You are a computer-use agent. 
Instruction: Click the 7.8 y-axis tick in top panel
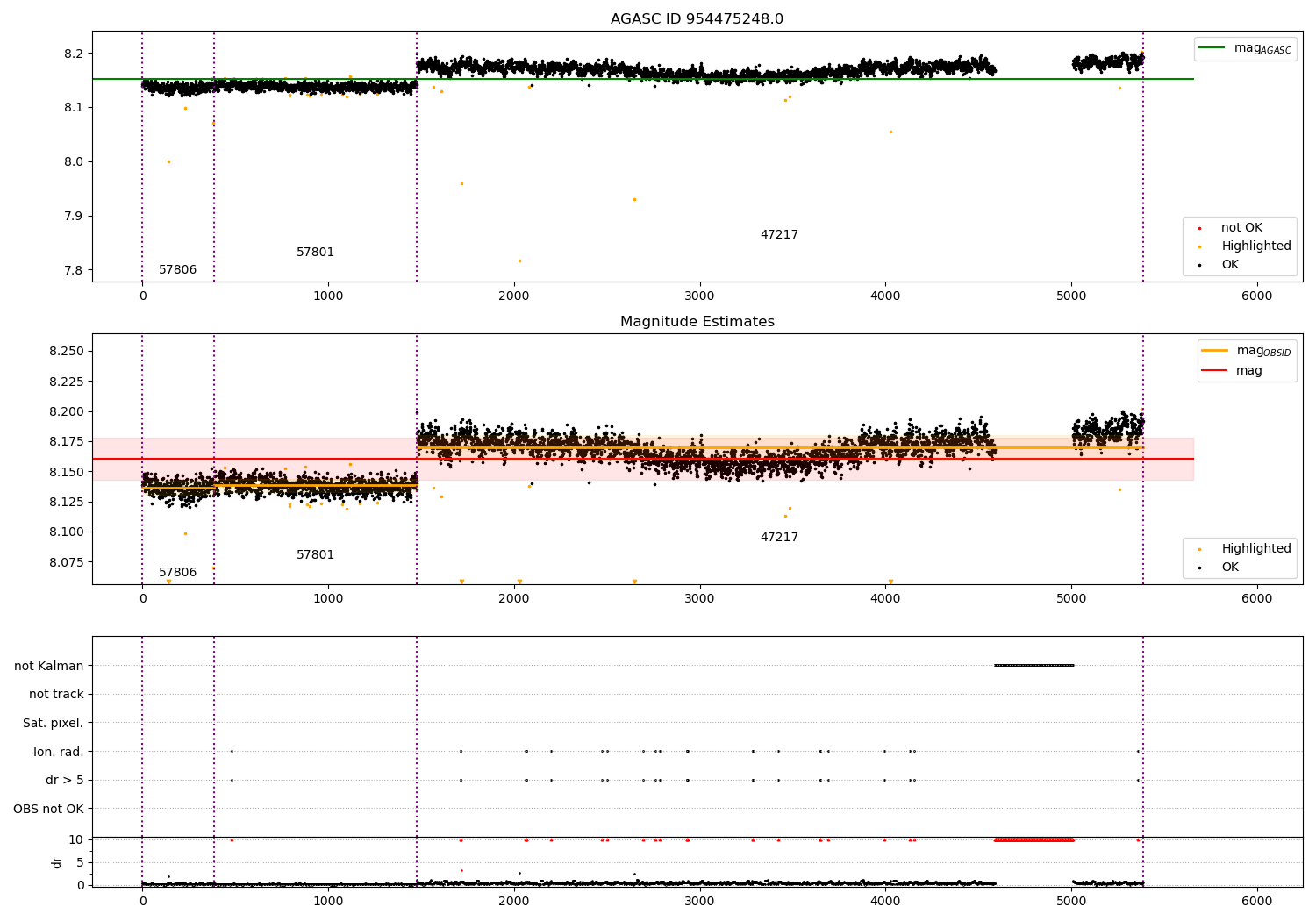coord(75,270)
